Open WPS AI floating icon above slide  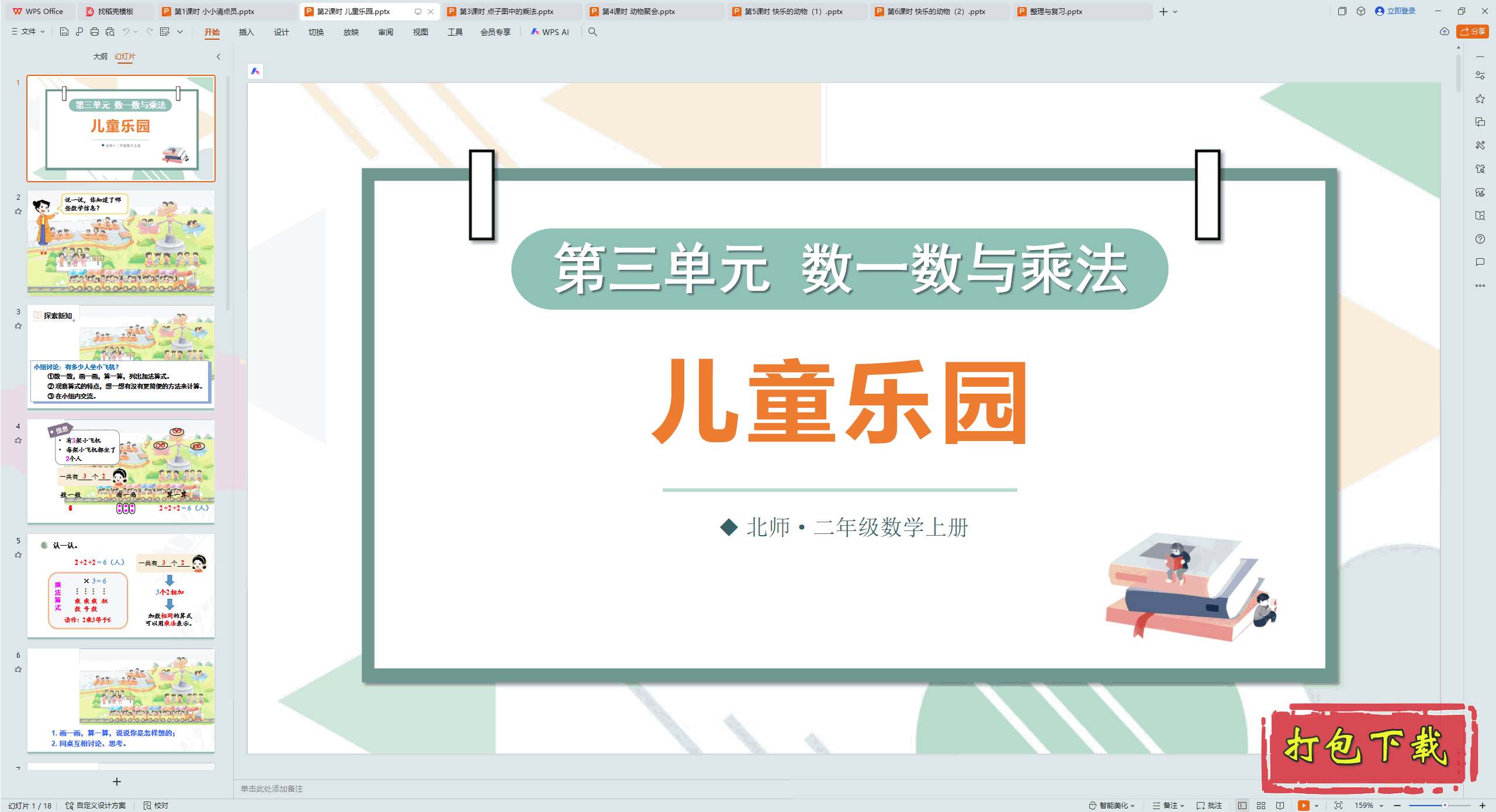point(255,71)
